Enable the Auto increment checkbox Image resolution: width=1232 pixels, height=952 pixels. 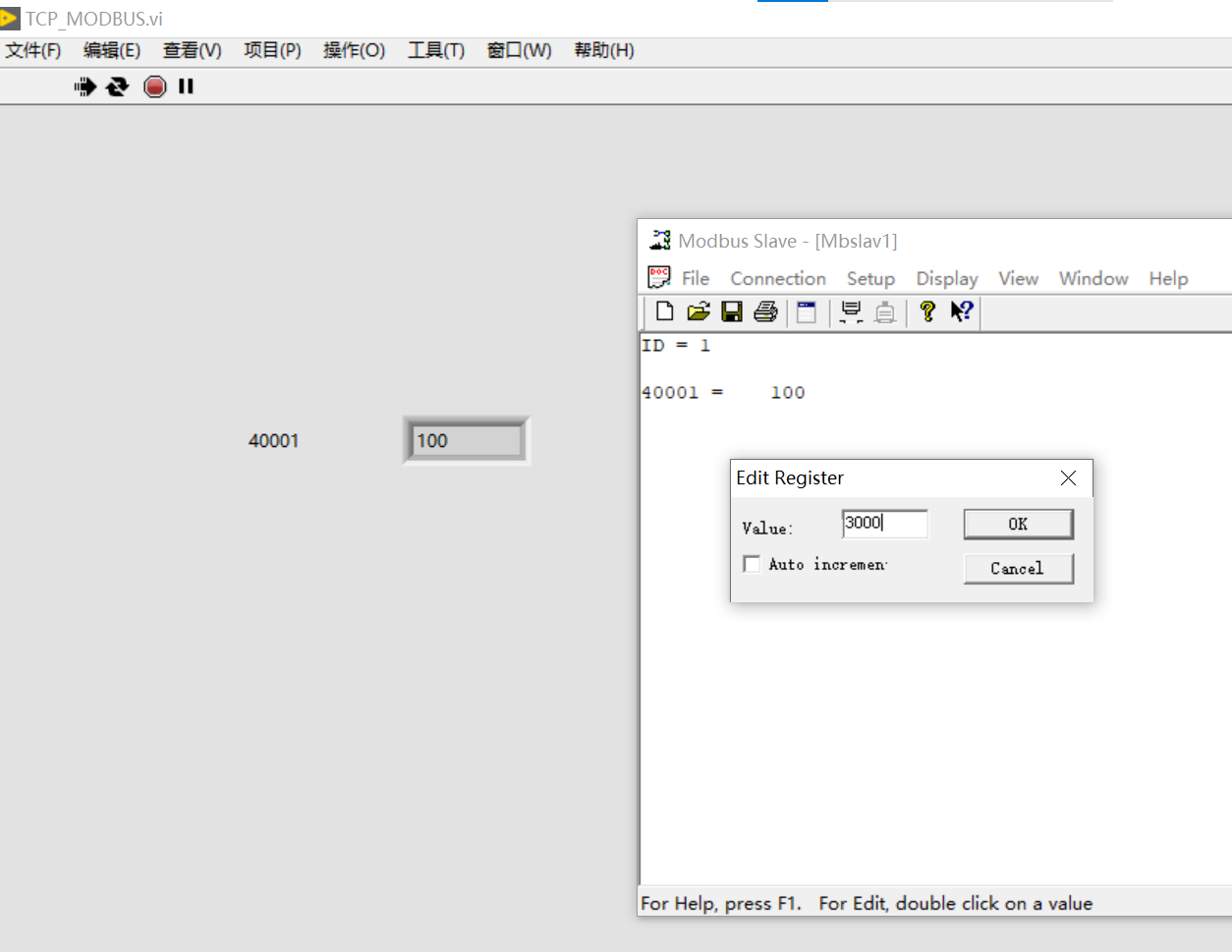click(x=752, y=564)
